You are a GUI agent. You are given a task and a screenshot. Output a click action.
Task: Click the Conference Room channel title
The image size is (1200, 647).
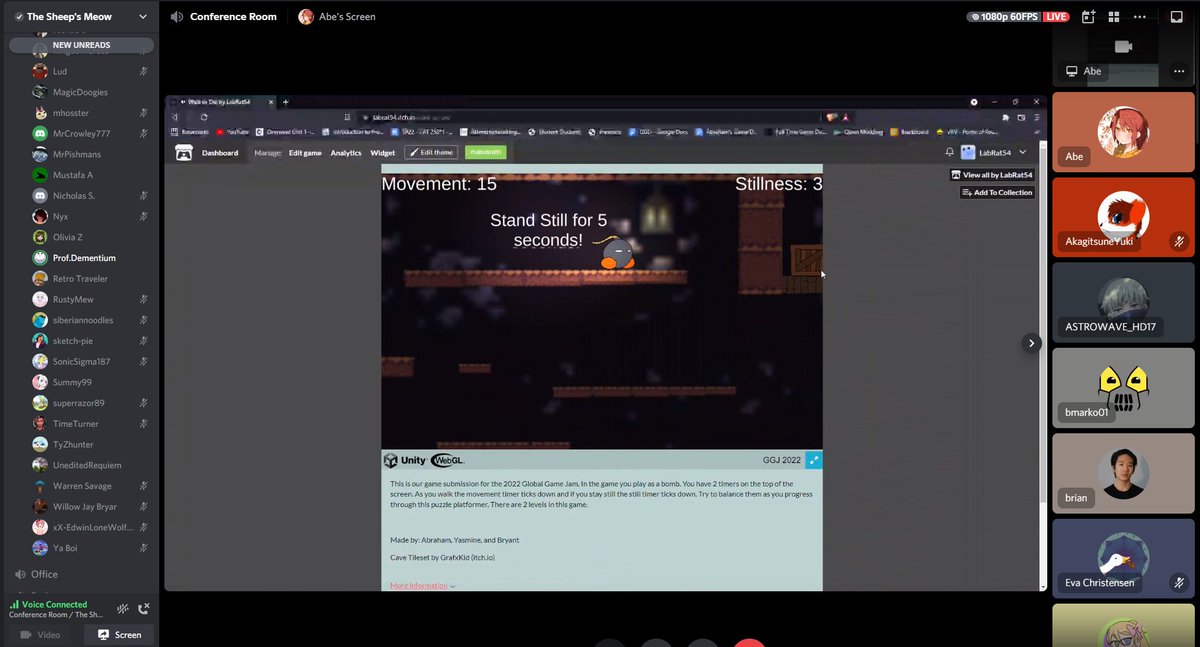tap(233, 17)
